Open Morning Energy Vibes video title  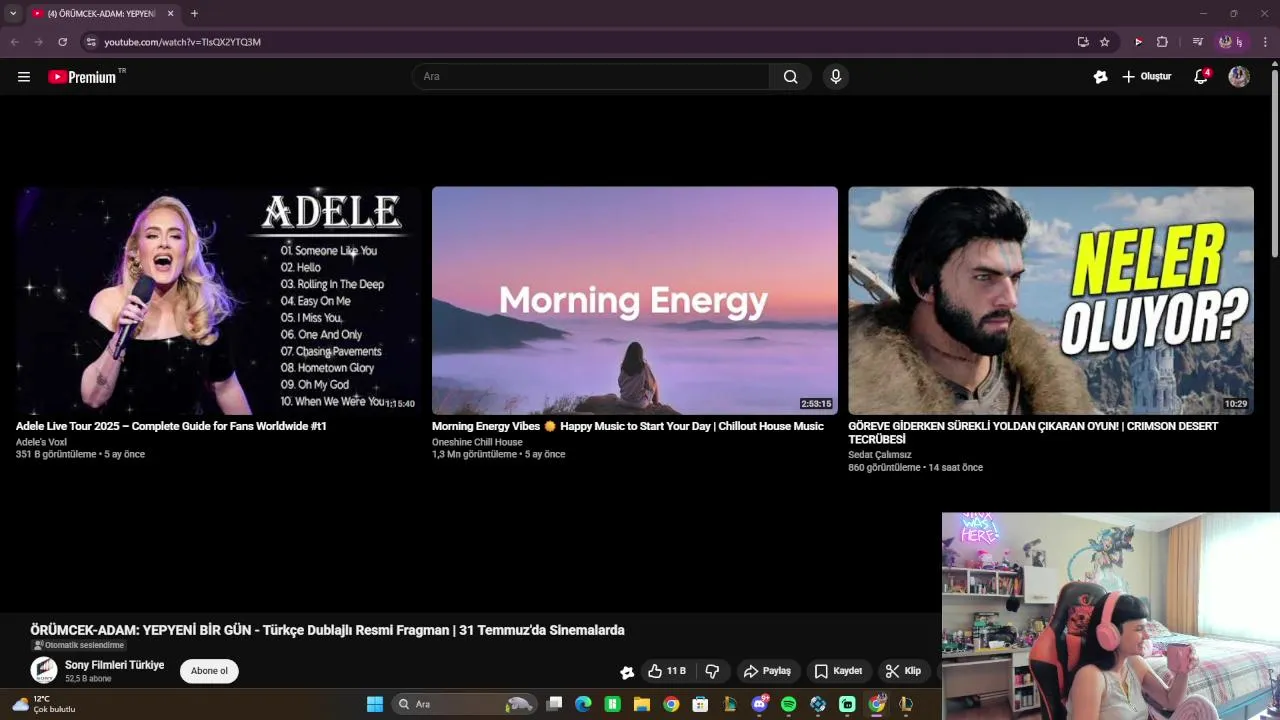(628, 426)
